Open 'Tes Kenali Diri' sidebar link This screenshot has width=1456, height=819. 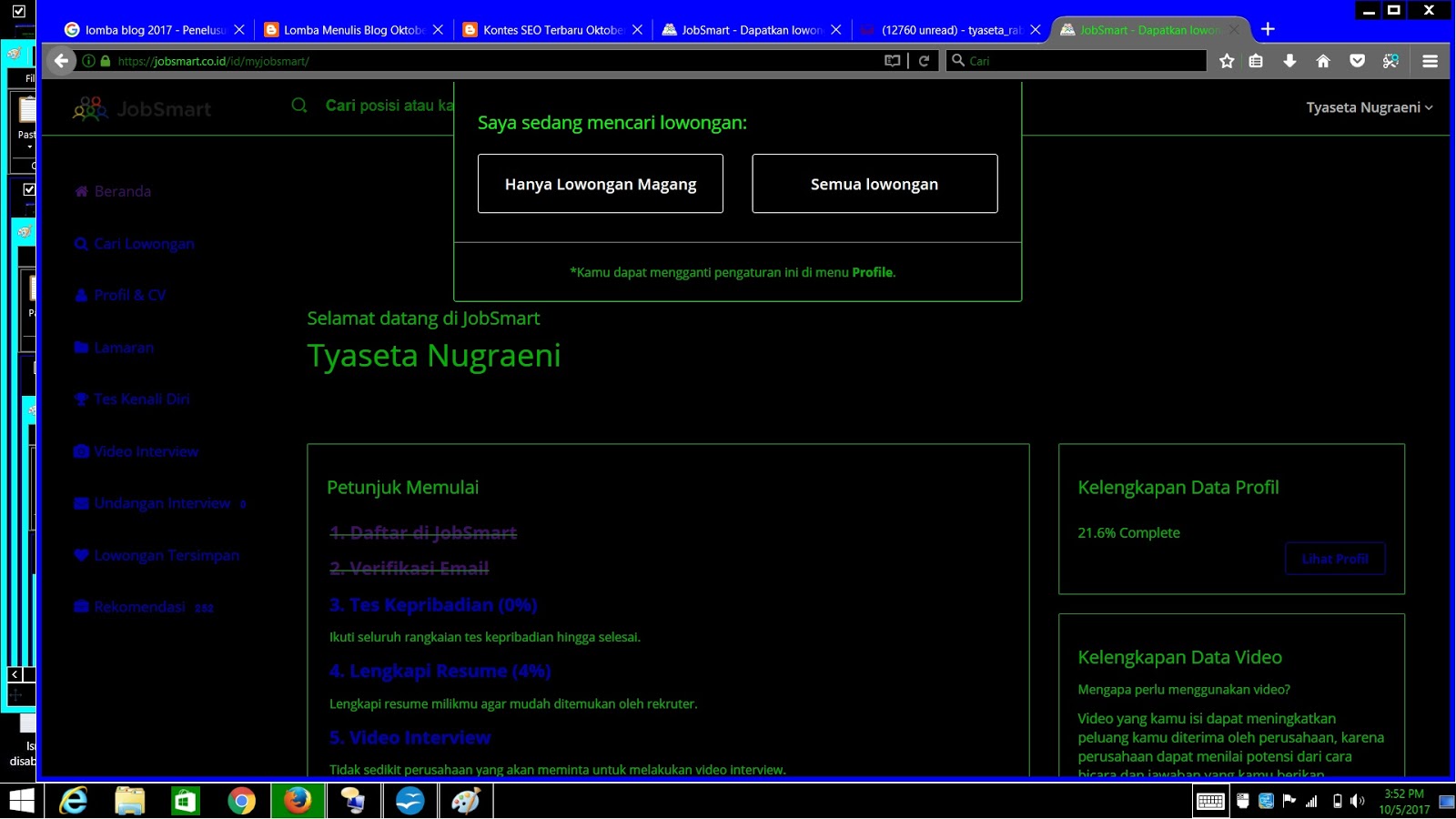tap(142, 399)
